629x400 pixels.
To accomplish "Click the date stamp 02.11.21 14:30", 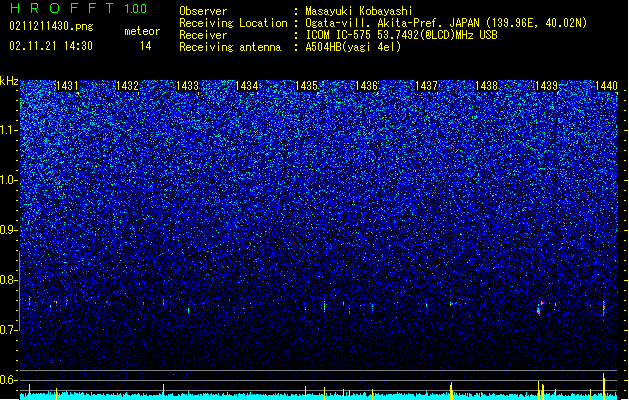I will 51,46.
